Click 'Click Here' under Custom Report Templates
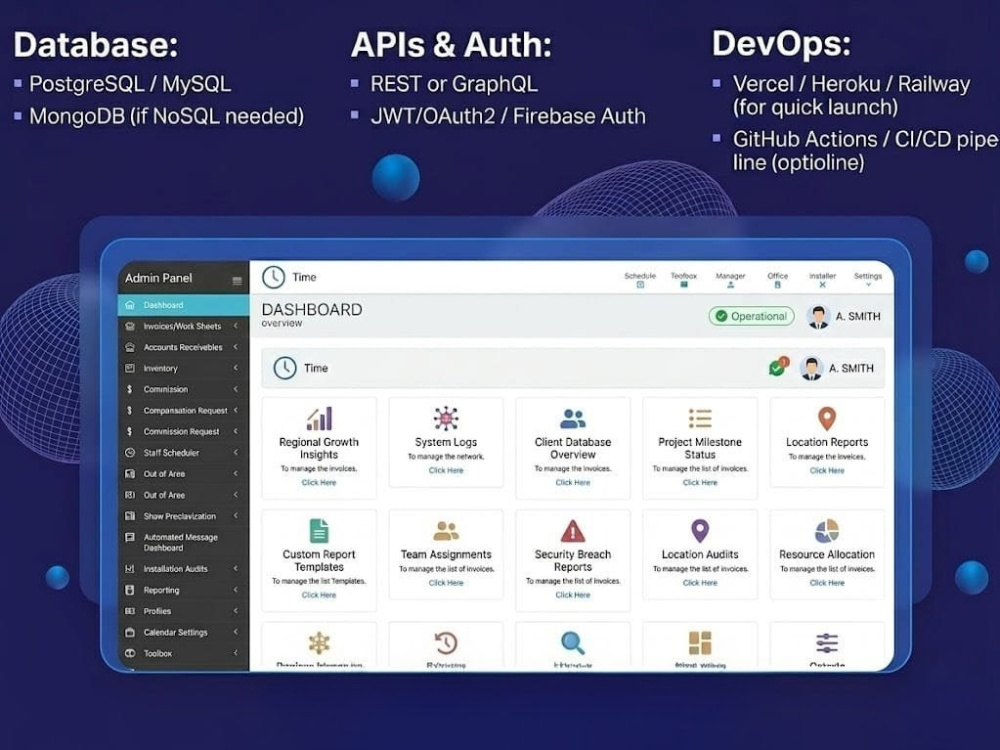This screenshot has width=1000, height=750. point(319,595)
